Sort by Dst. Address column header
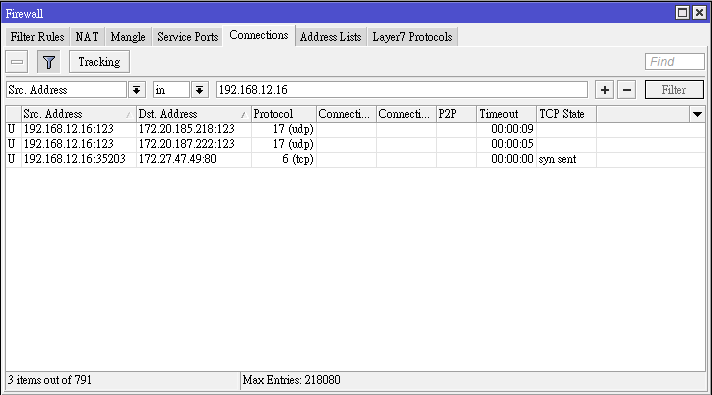The height and width of the screenshot is (395, 712). pos(193,114)
